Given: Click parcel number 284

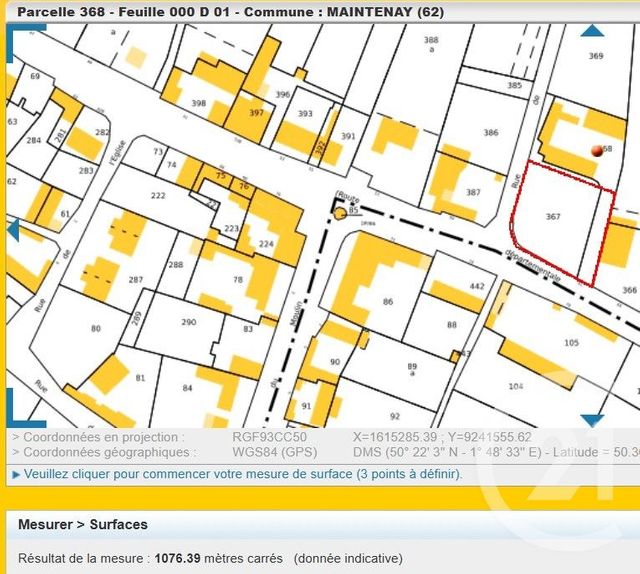Looking at the screenshot, I should coord(33,140).
